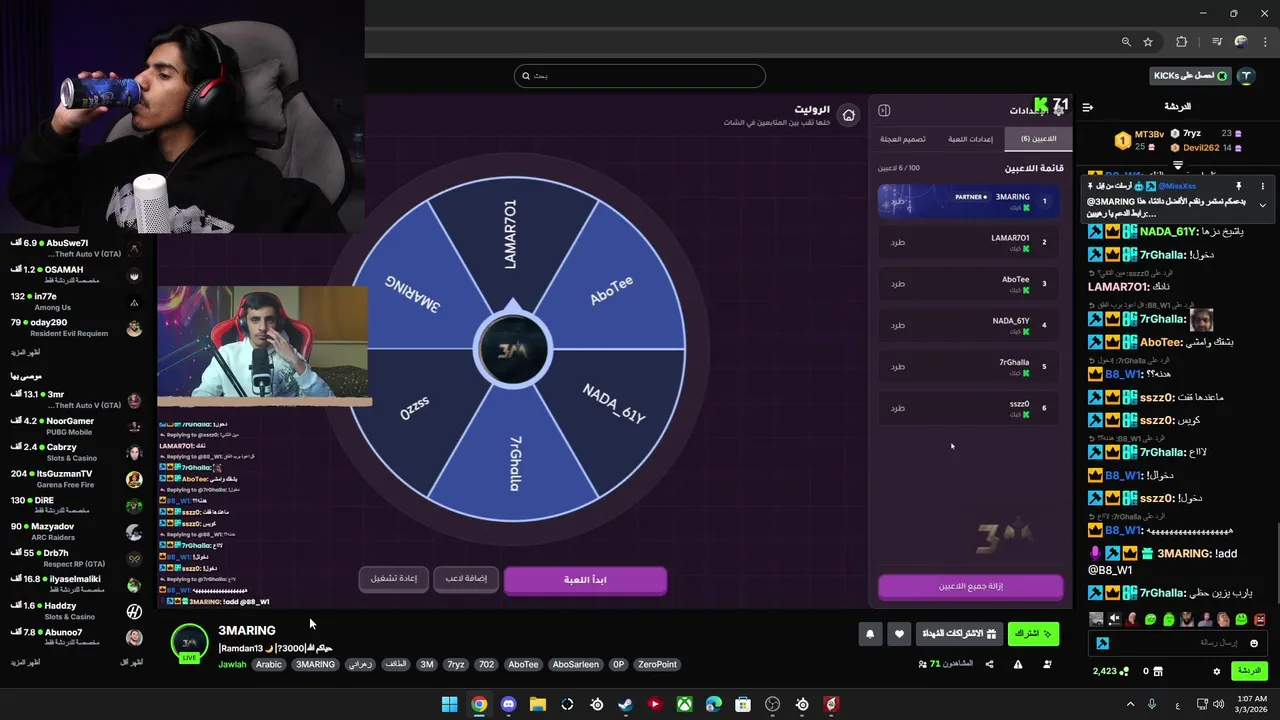The width and height of the screenshot is (1280, 720).
Task: Show hidden system tray icons
Action: pos(1131,704)
